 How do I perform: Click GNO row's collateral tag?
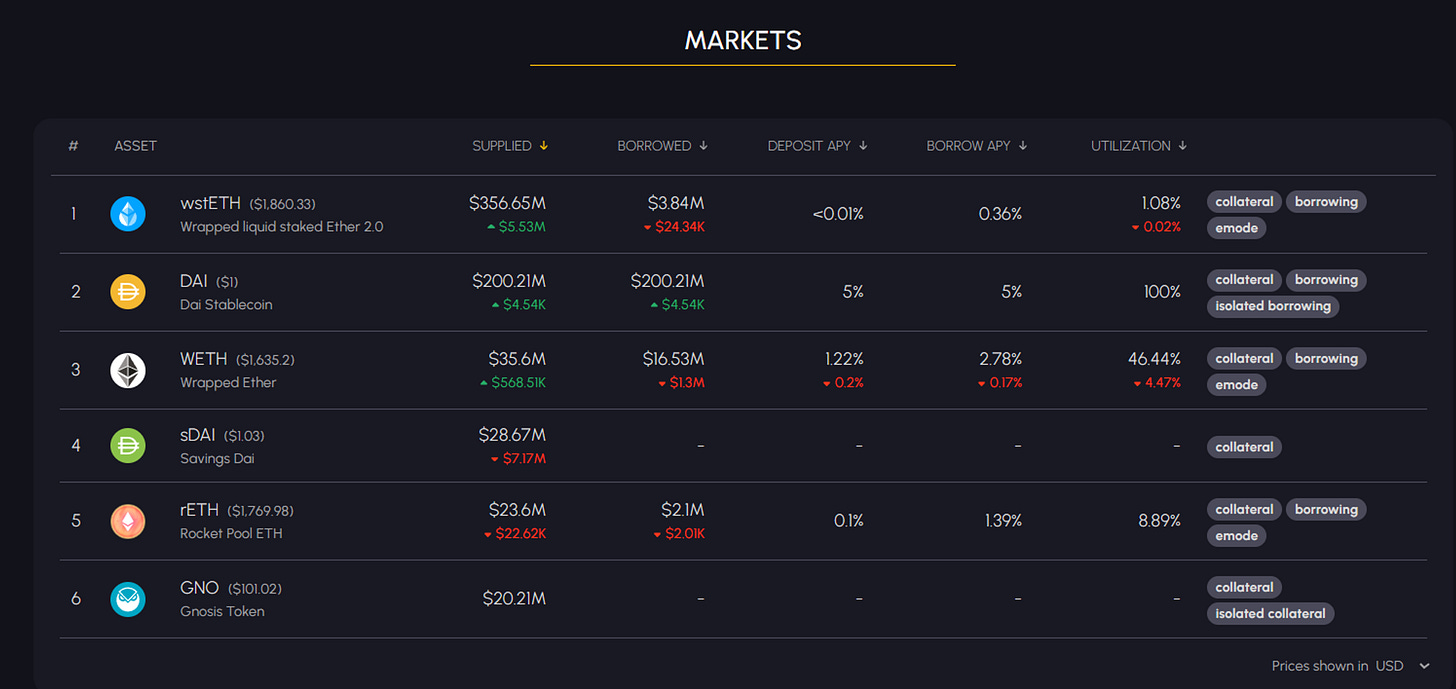(x=1244, y=588)
